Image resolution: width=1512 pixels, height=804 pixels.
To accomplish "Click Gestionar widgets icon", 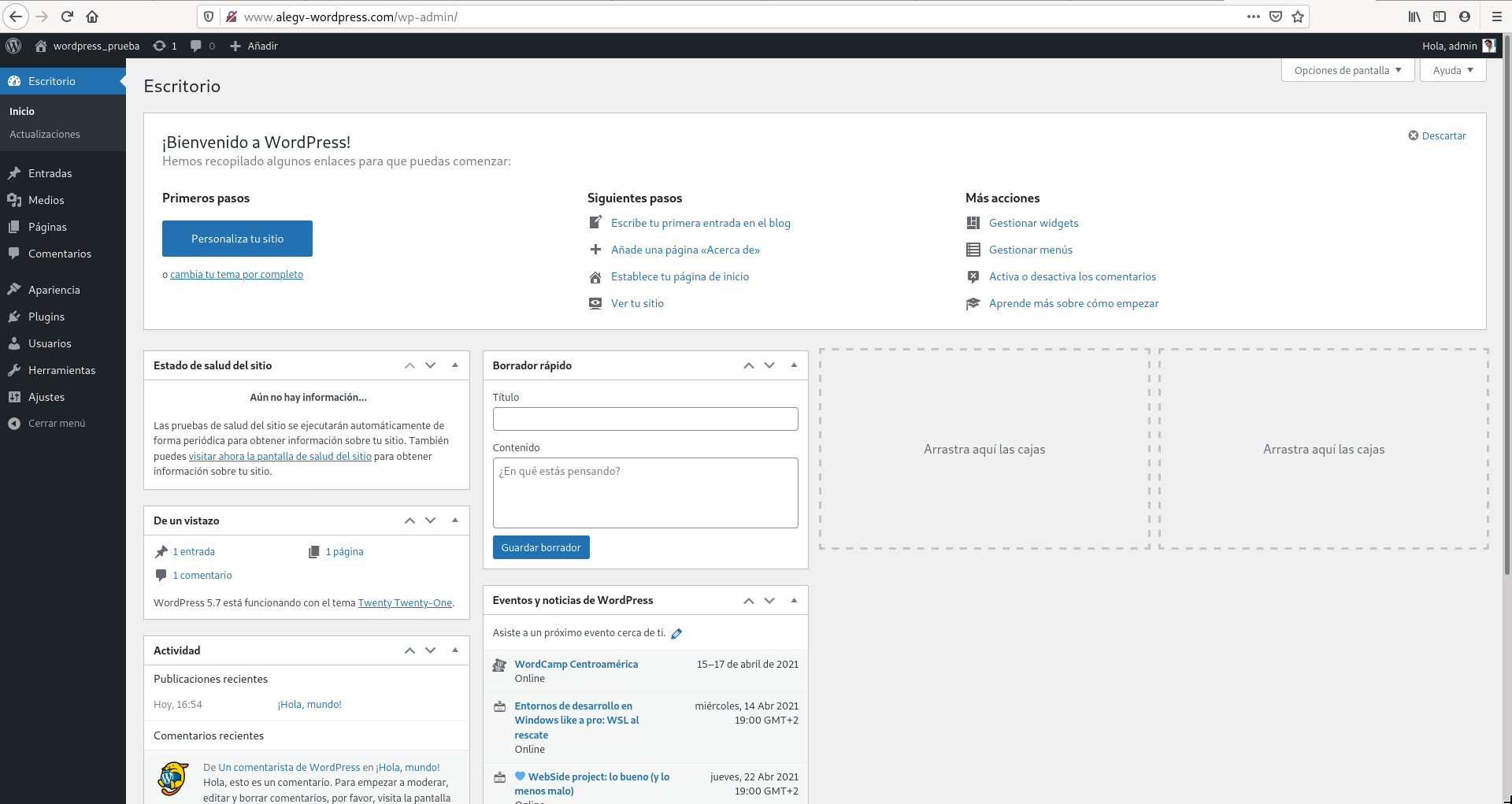I will [973, 223].
